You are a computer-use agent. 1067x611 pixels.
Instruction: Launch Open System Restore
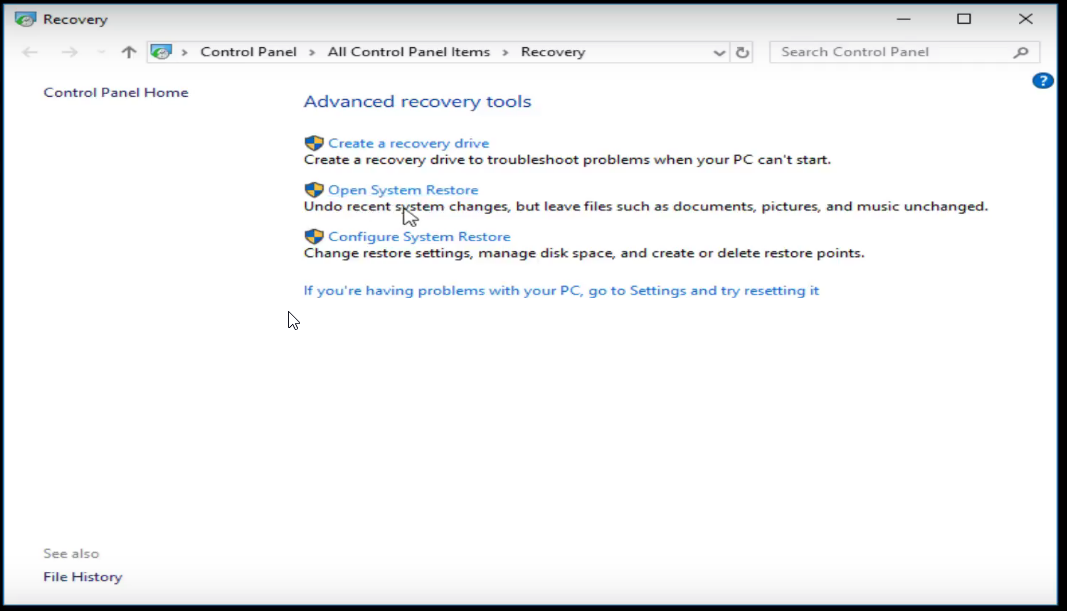click(x=403, y=190)
